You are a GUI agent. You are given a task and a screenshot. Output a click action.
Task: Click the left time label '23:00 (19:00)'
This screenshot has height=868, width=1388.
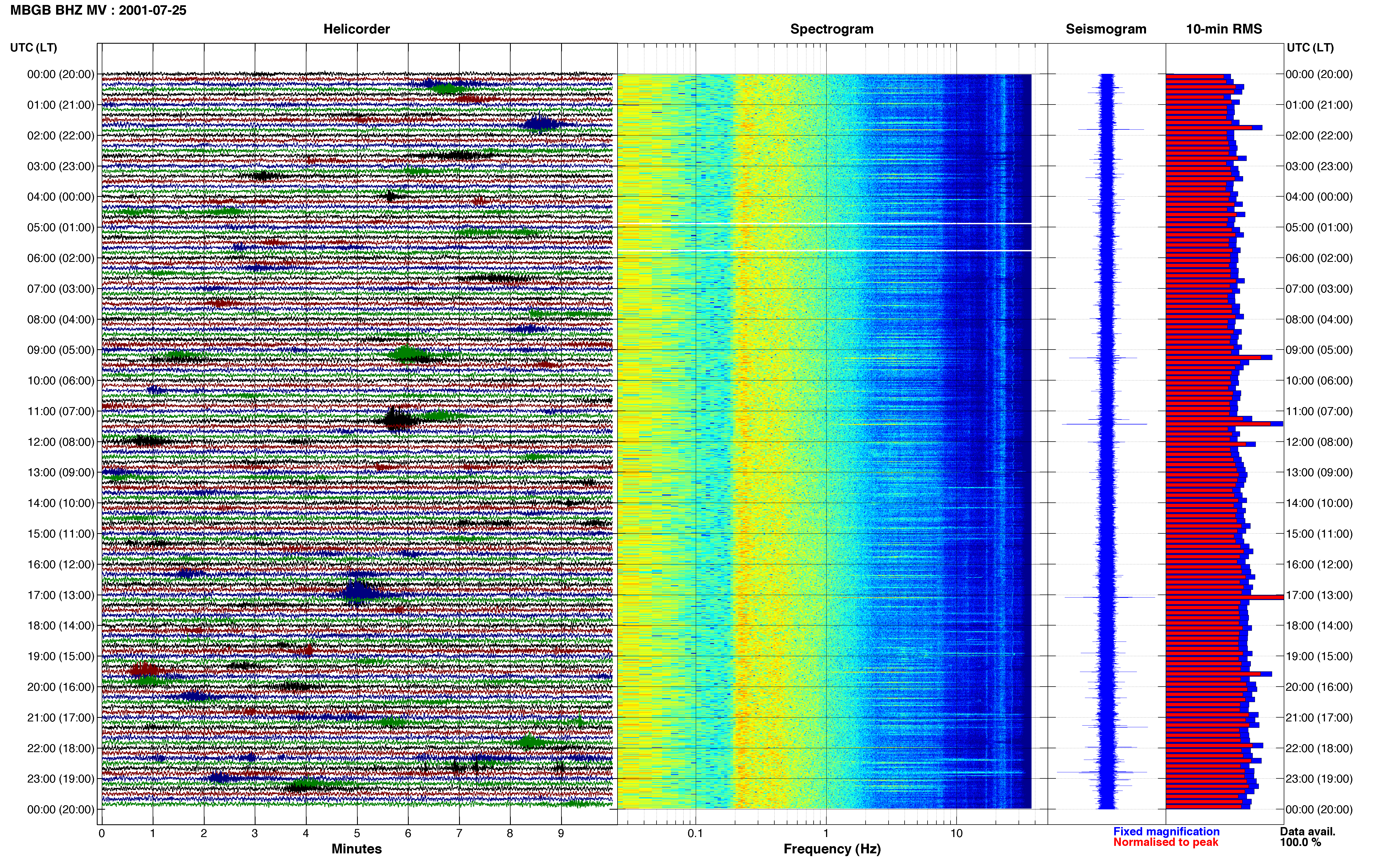click(x=61, y=779)
